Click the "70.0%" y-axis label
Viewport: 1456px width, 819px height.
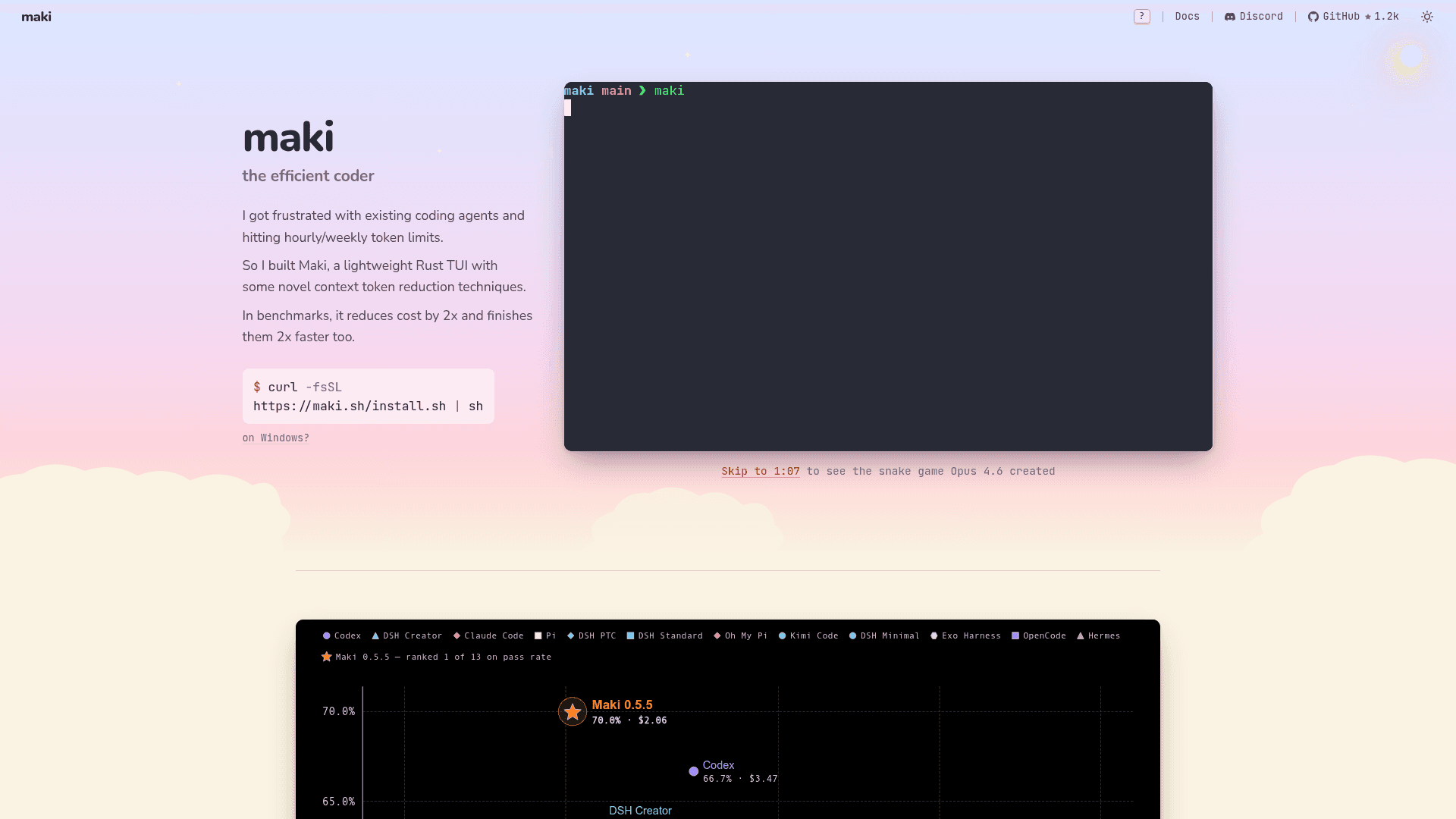pos(338,711)
